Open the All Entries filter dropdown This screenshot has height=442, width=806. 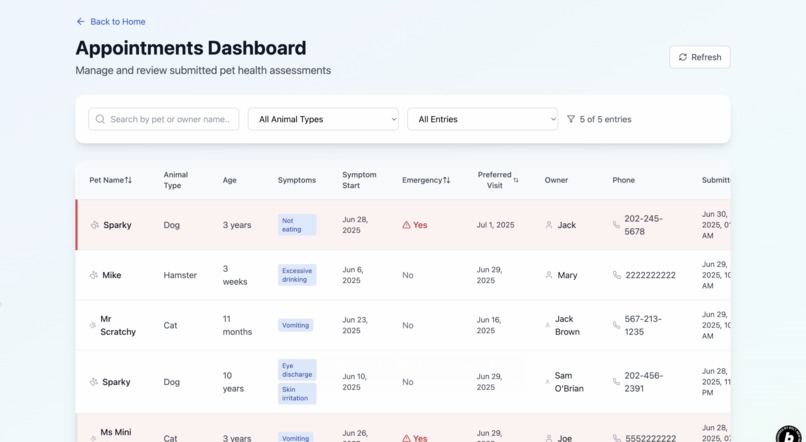tap(482, 119)
